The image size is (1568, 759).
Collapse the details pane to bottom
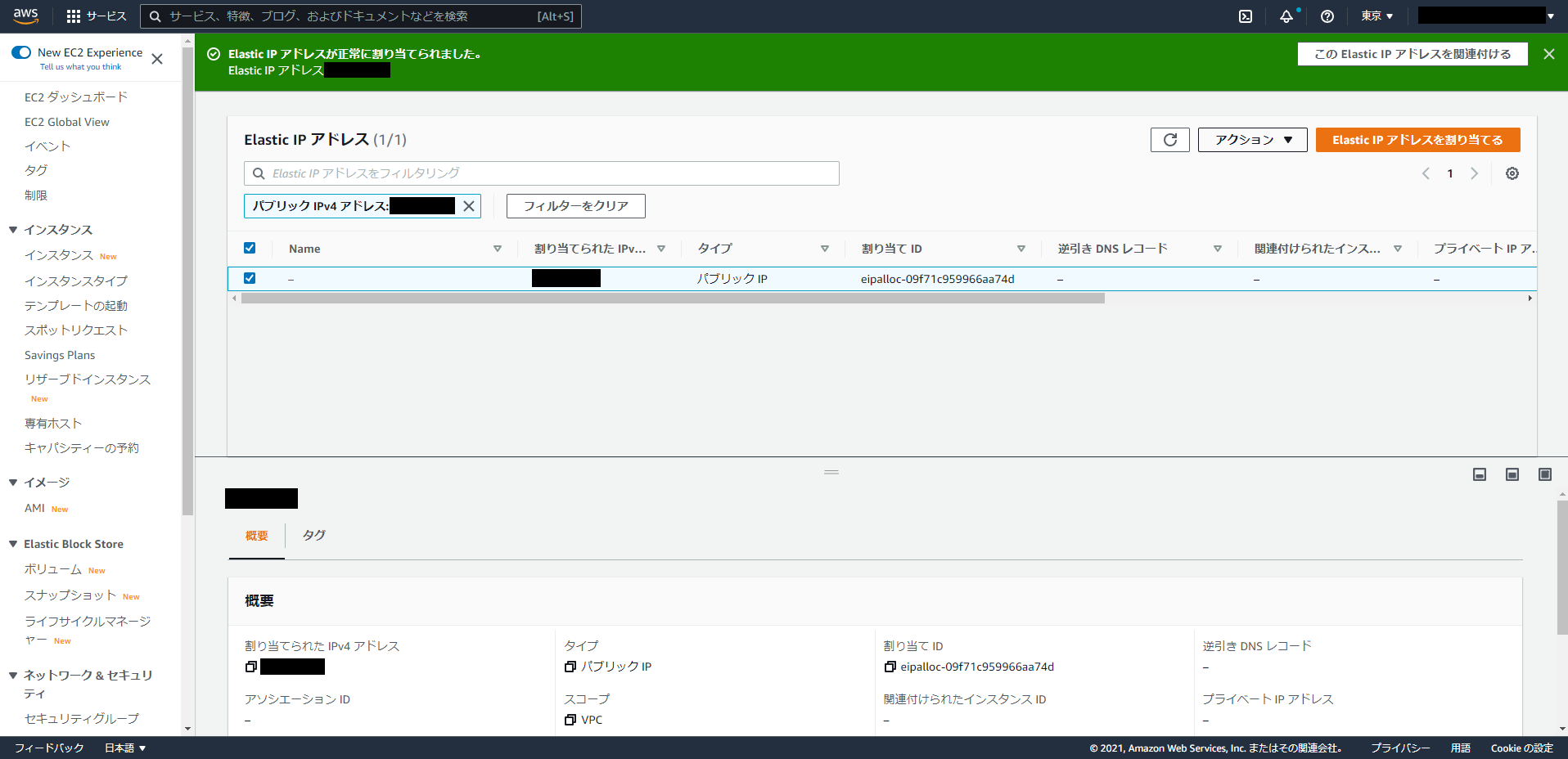coord(1480,474)
